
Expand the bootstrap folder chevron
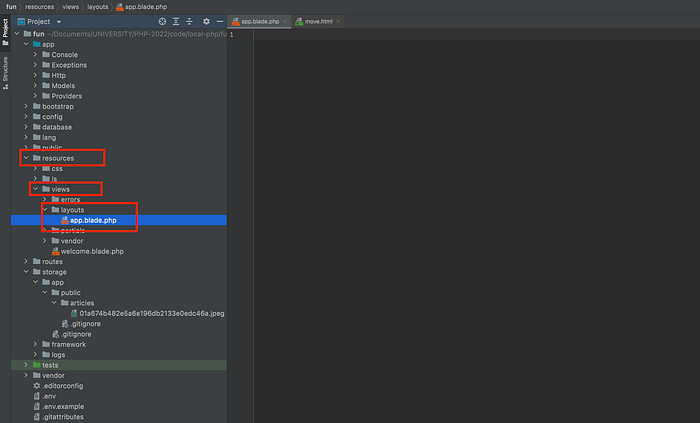coord(26,106)
